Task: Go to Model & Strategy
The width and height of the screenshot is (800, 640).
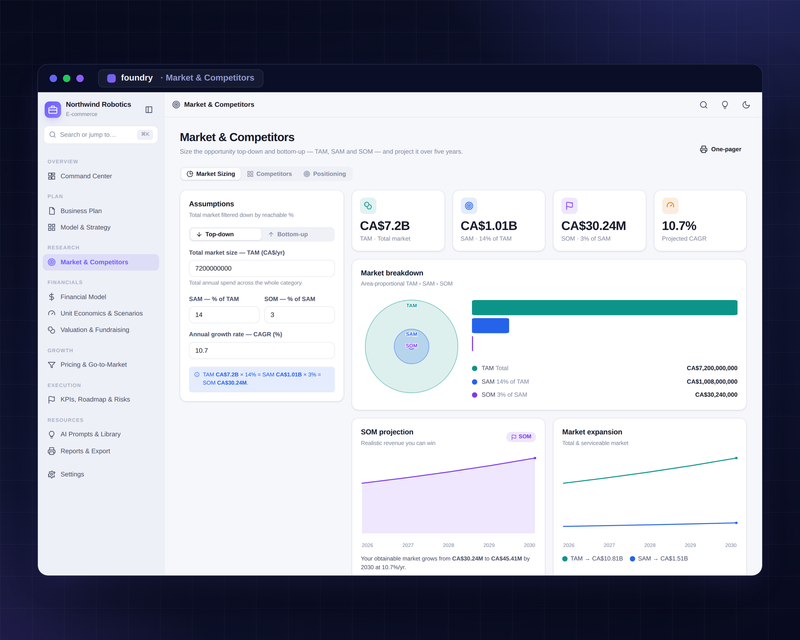Action: point(101,227)
